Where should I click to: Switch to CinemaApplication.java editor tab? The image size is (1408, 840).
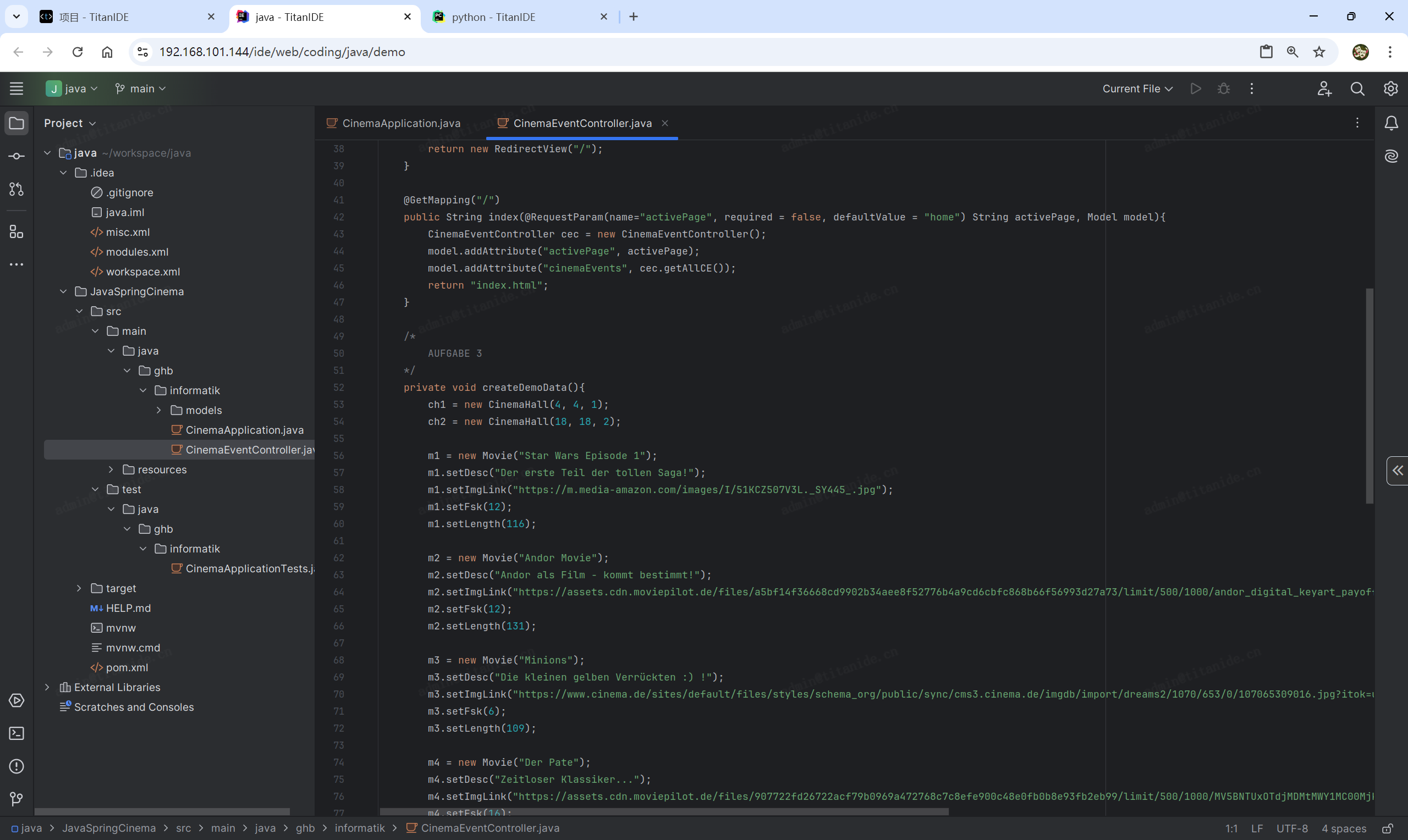pos(401,123)
